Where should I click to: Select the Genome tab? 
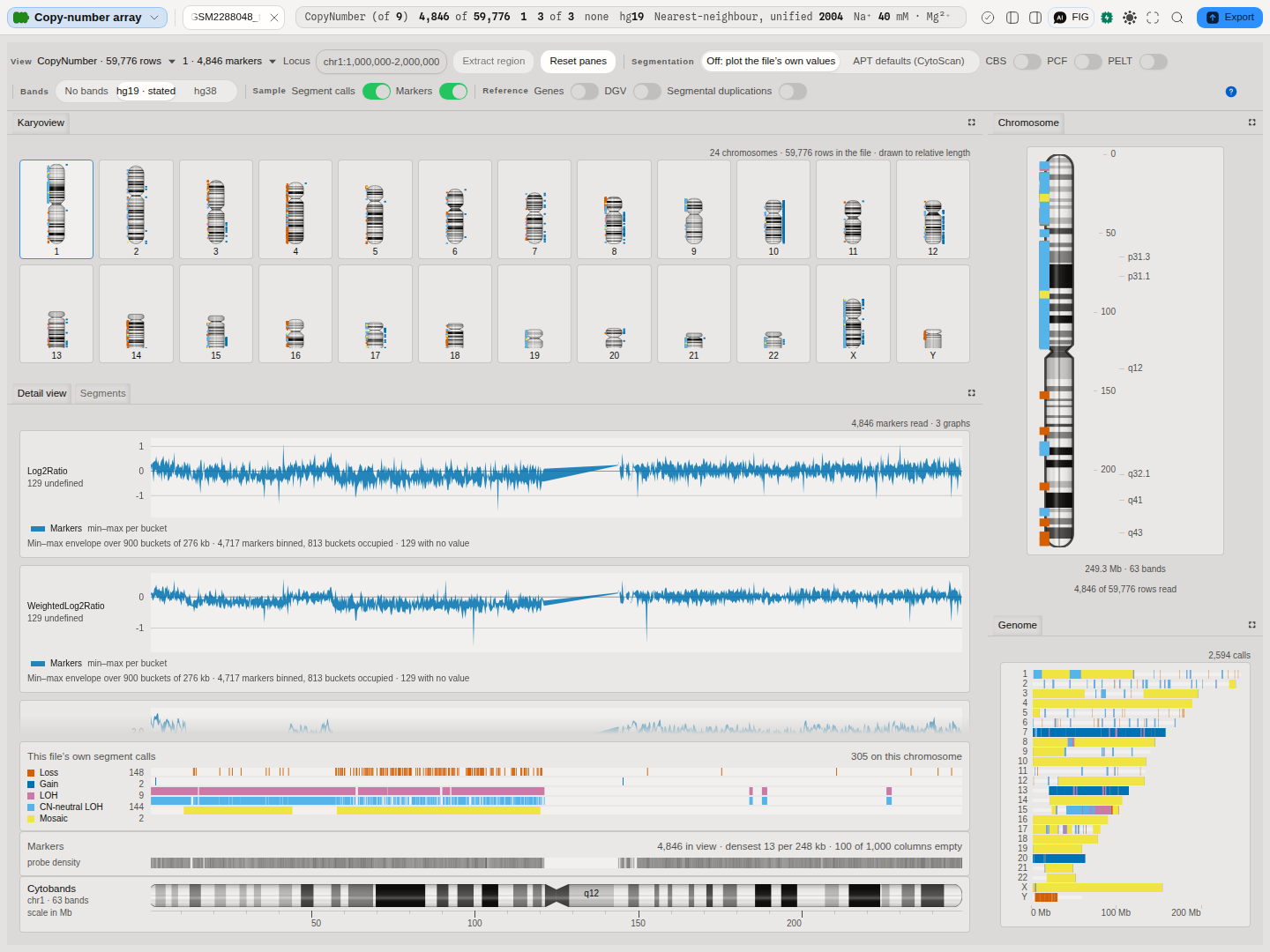point(1017,625)
